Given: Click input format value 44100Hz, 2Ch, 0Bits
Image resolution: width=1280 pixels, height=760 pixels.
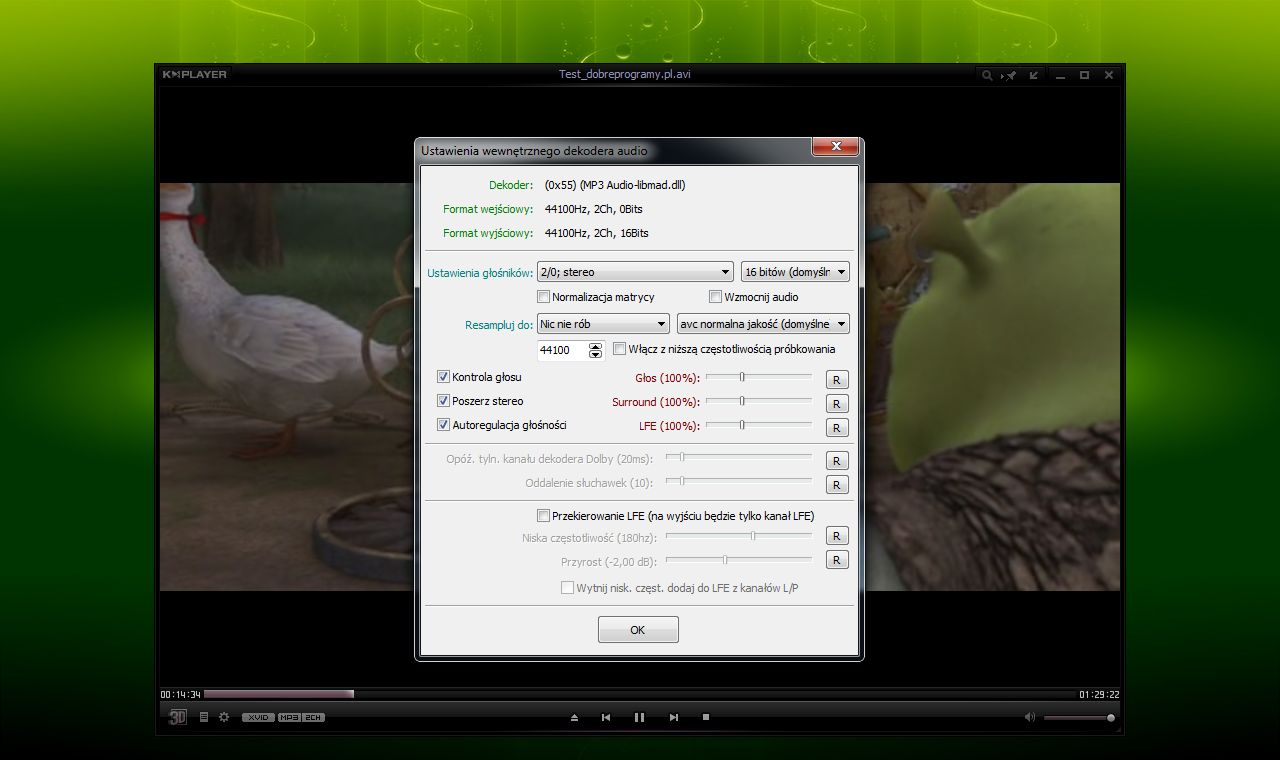Looking at the screenshot, I should 594,209.
